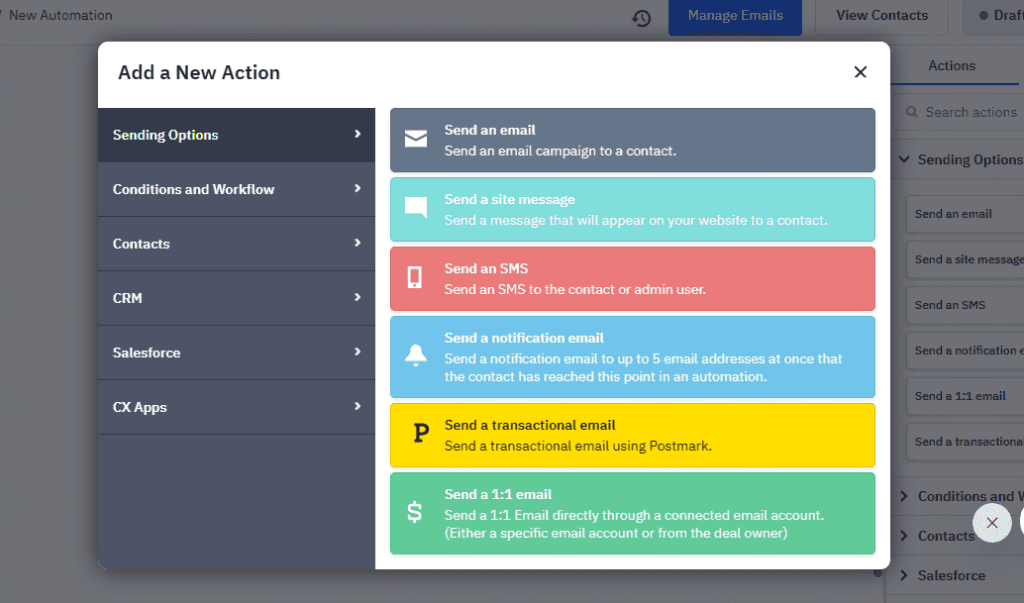Dismiss the round X floating button

991,523
